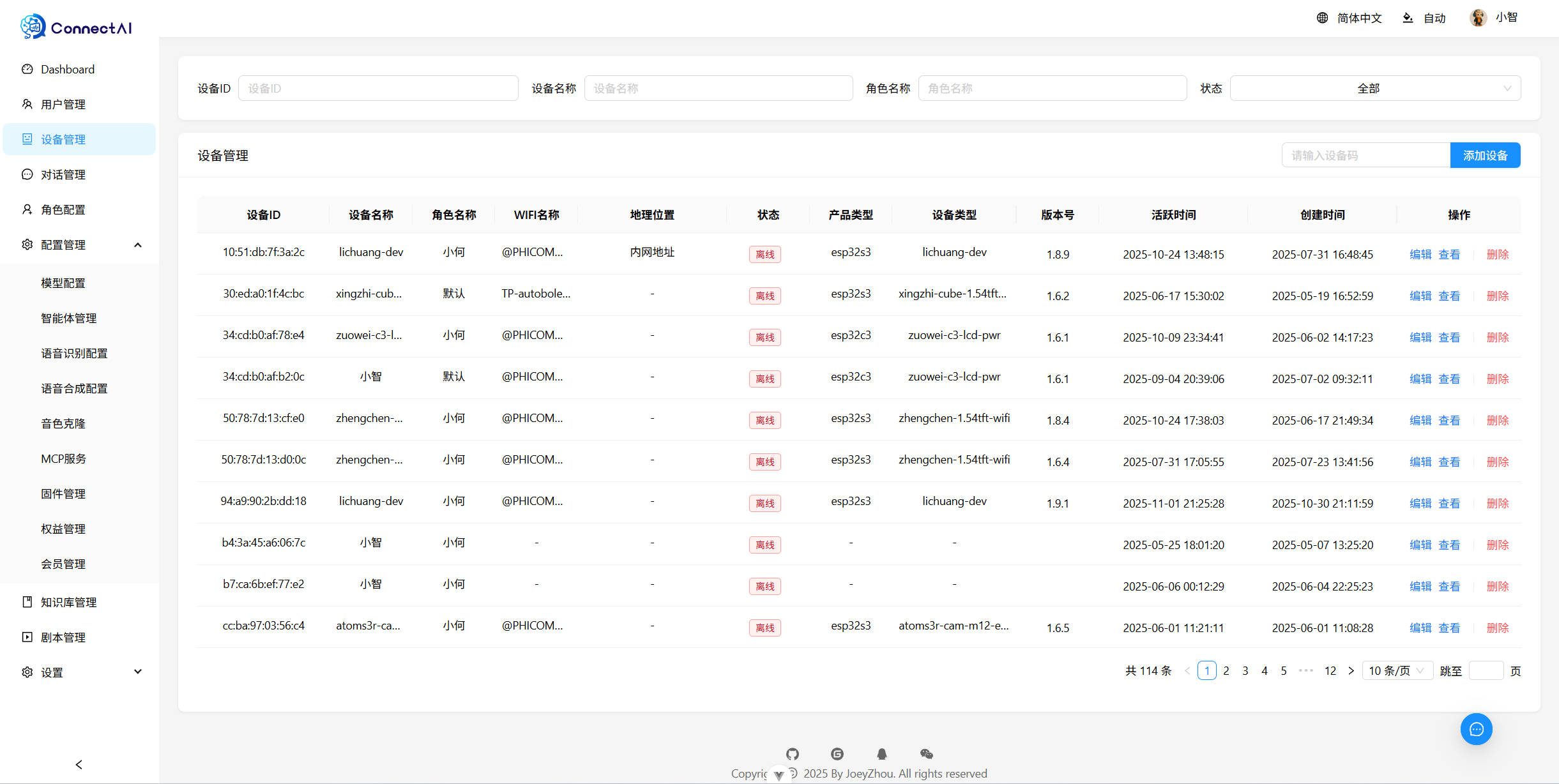Click the ConnectAI logo icon
This screenshot has width=1559, height=784.
(x=33, y=27)
